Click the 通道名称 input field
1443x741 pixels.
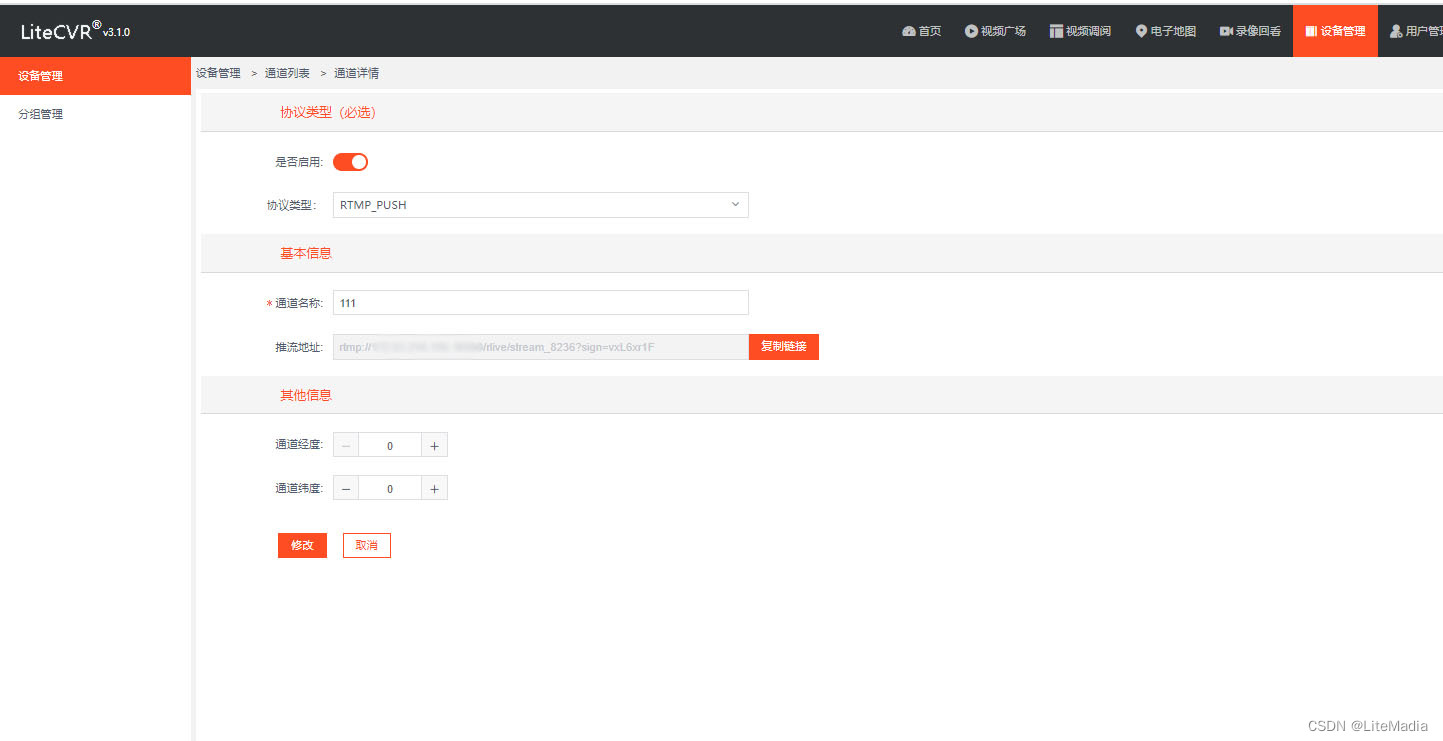coord(540,303)
